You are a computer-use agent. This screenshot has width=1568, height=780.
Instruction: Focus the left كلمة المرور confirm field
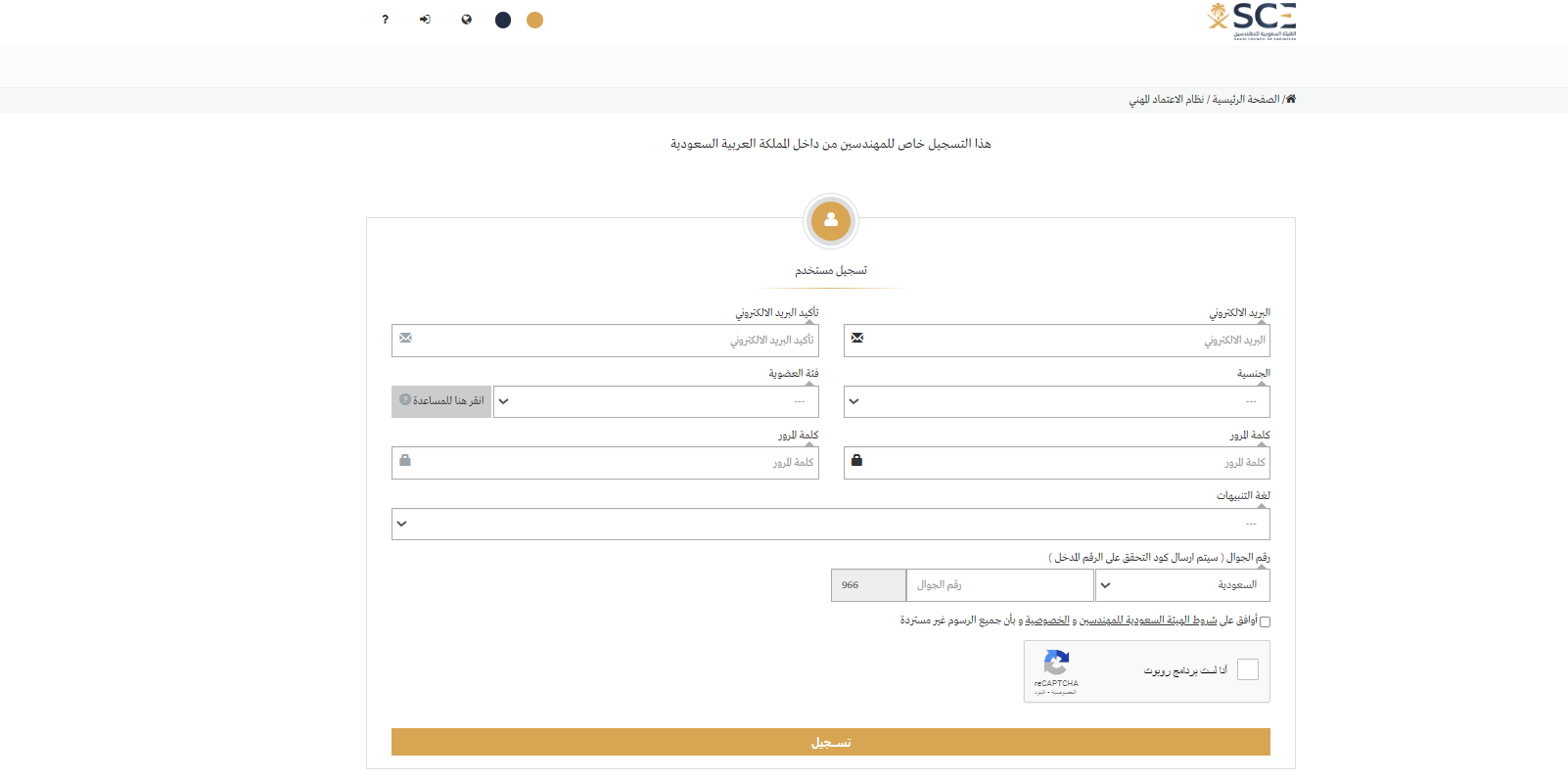click(605, 463)
